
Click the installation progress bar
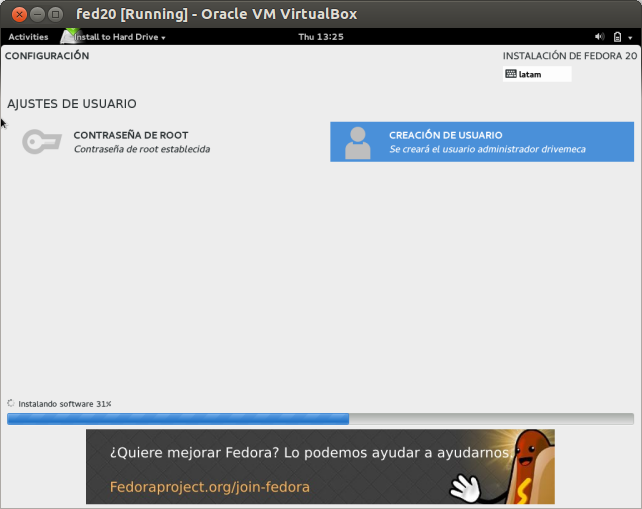tap(320, 419)
